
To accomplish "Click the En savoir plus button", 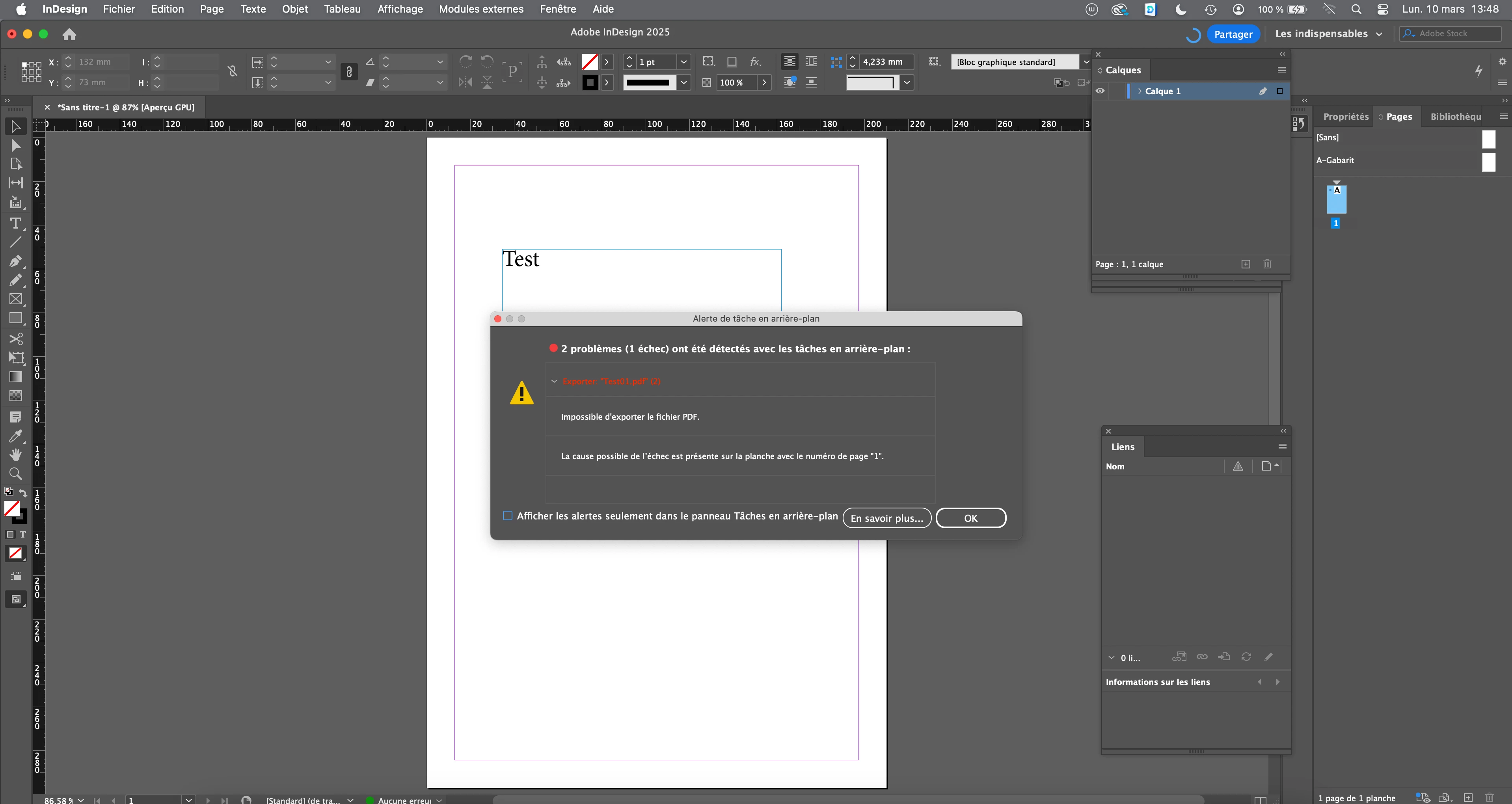I will pyautogui.click(x=886, y=518).
